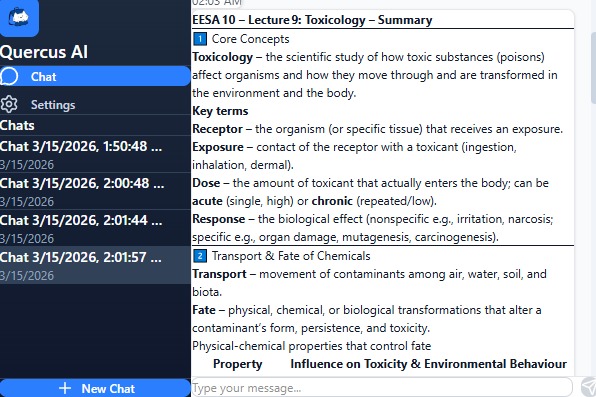The width and height of the screenshot is (596, 397).
Task: Click the bold 'chronic' word
Action: [x=332, y=201]
